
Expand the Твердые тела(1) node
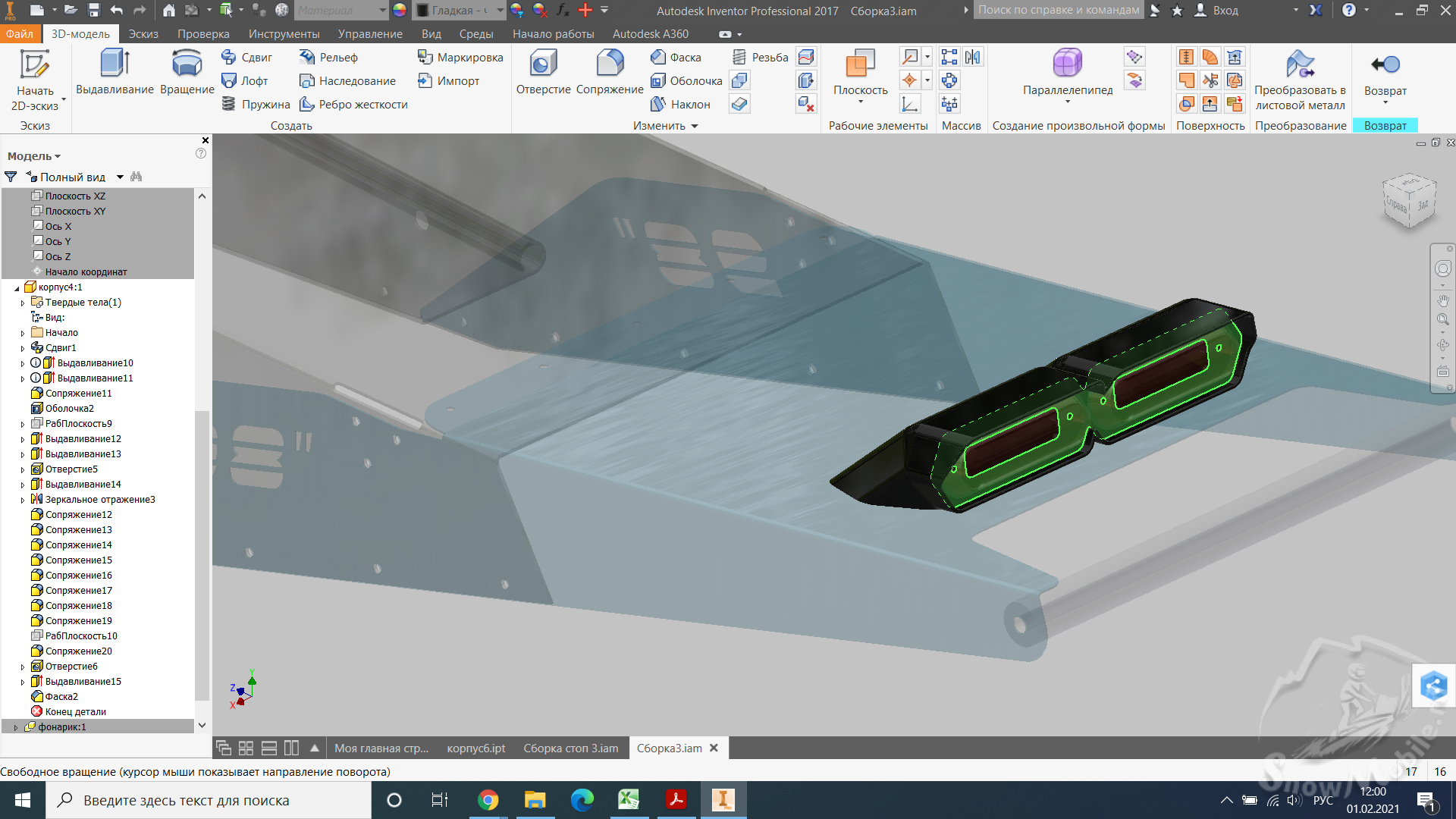point(23,303)
